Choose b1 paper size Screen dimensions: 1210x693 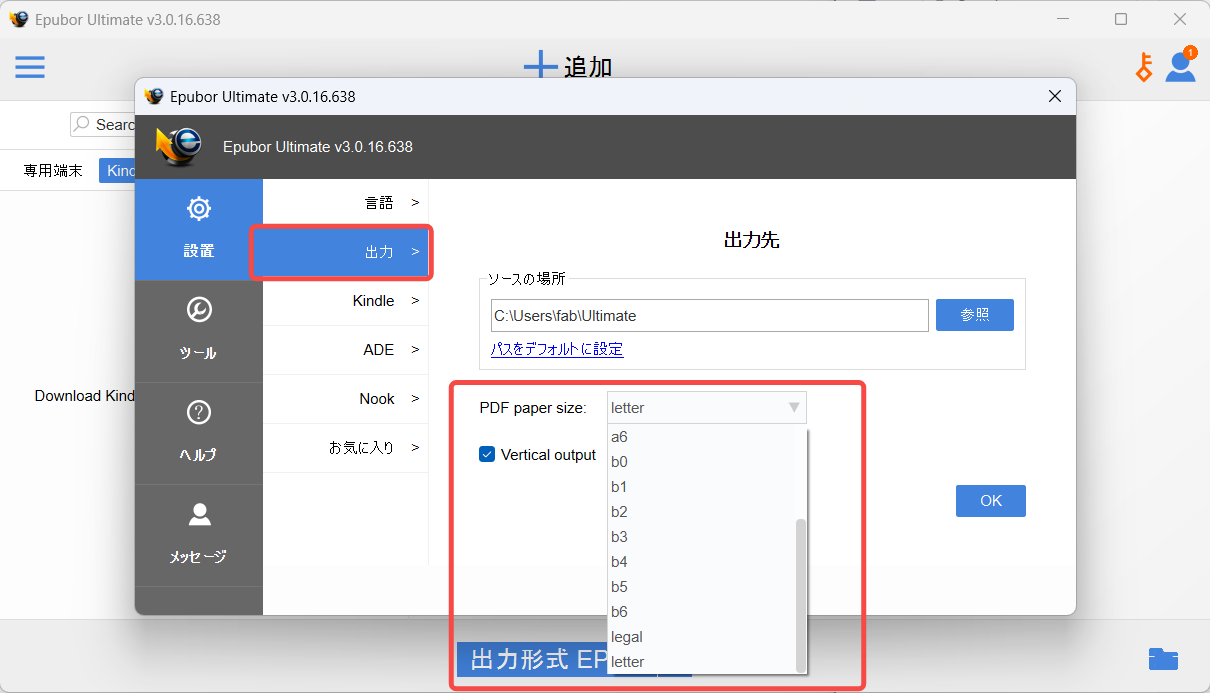point(701,487)
